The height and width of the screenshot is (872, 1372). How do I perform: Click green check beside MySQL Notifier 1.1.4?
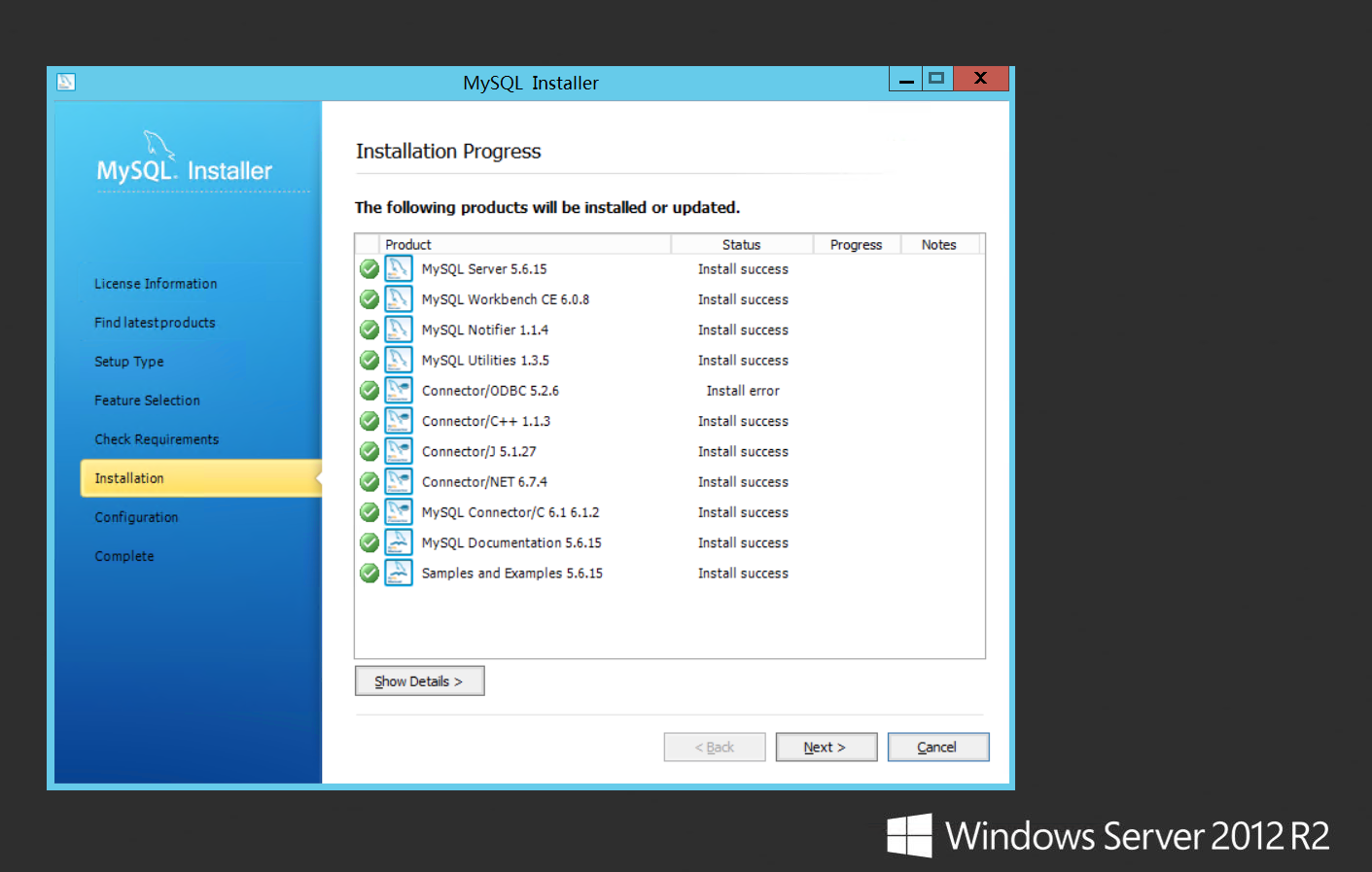[369, 330]
